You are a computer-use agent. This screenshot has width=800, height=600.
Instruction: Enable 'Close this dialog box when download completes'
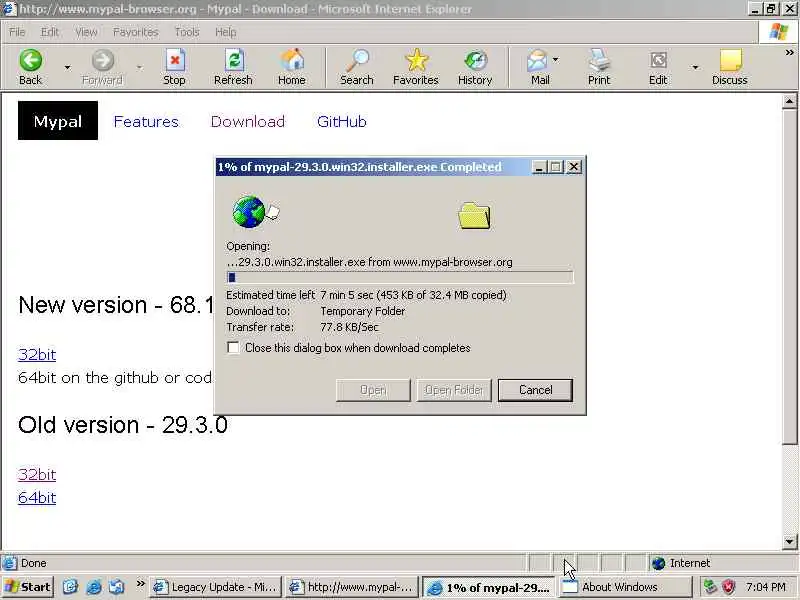pos(233,348)
